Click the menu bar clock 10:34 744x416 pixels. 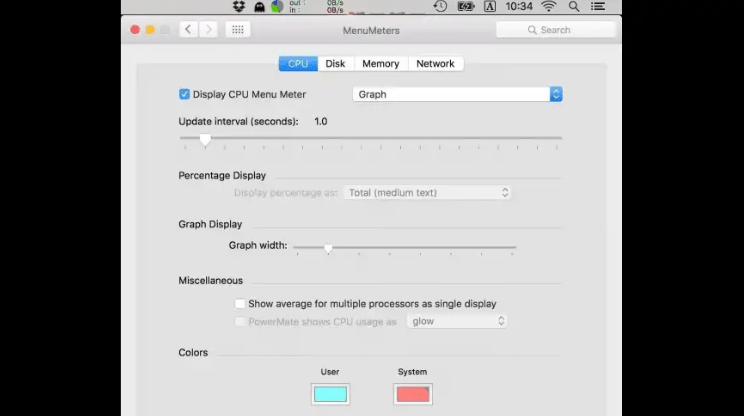[519, 6]
